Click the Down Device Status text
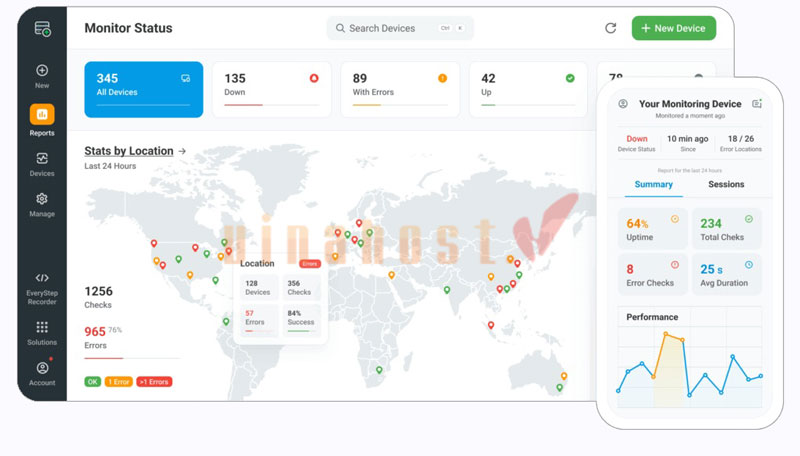 tap(636, 143)
